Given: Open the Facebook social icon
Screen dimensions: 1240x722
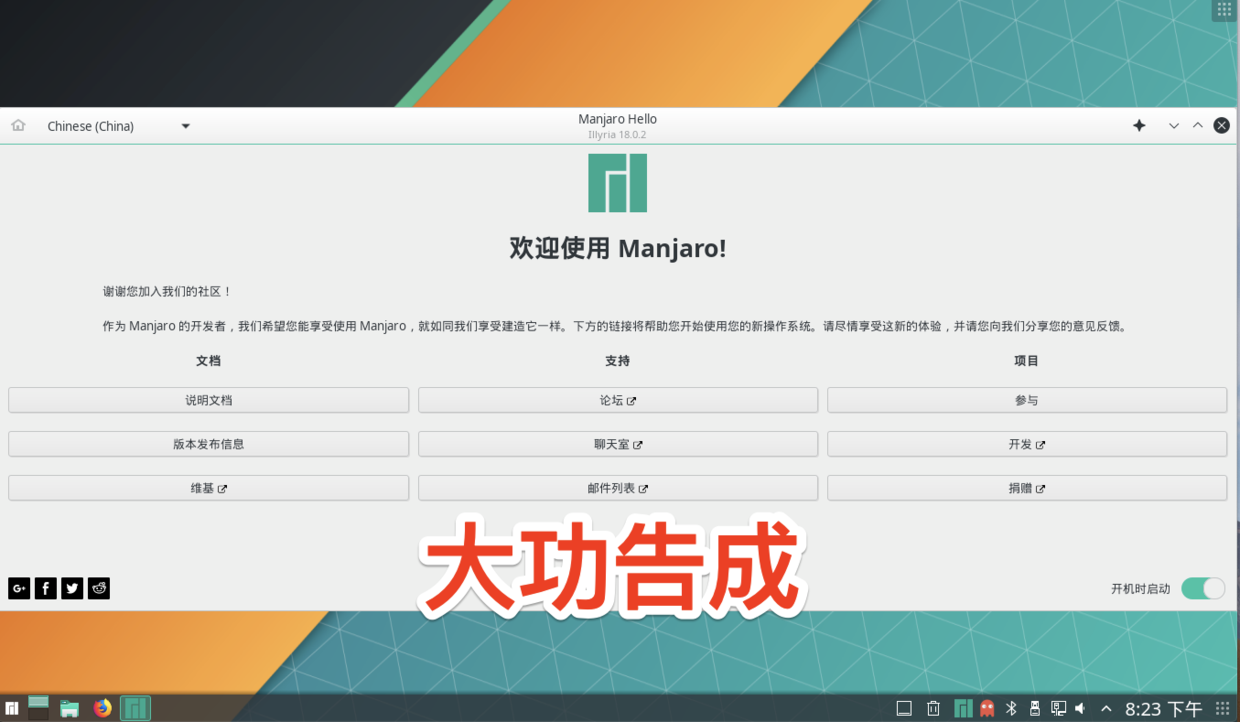Looking at the screenshot, I should pyautogui.click(x=45, y=588).
